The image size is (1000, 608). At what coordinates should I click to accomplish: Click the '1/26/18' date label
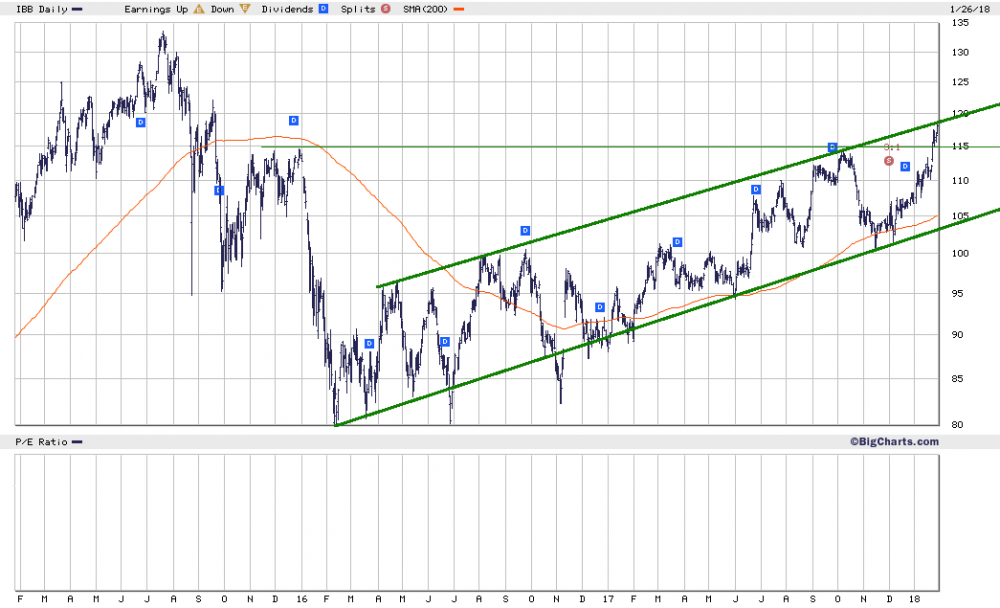pos(970,9)
